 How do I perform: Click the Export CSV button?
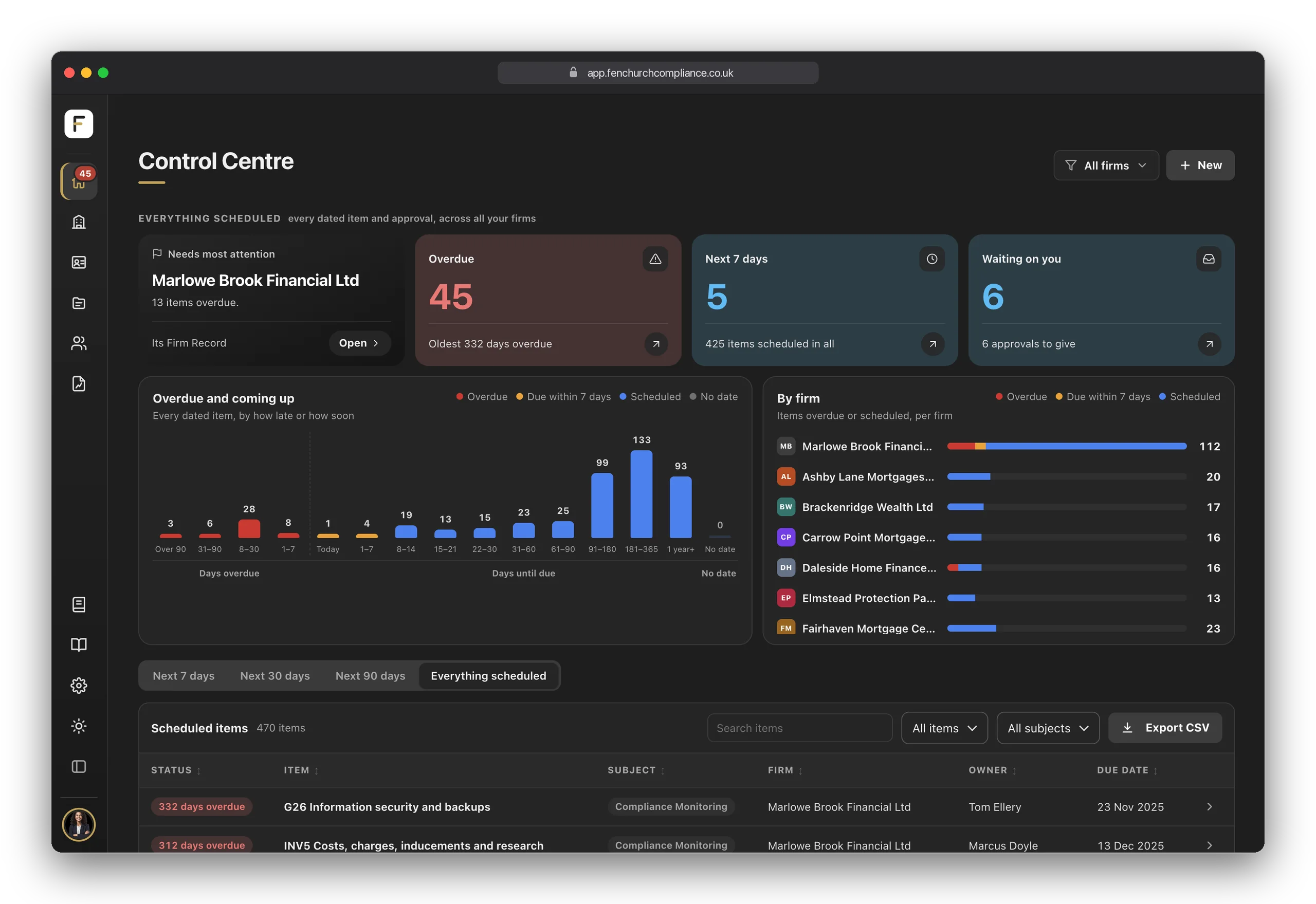(1165, 728)
